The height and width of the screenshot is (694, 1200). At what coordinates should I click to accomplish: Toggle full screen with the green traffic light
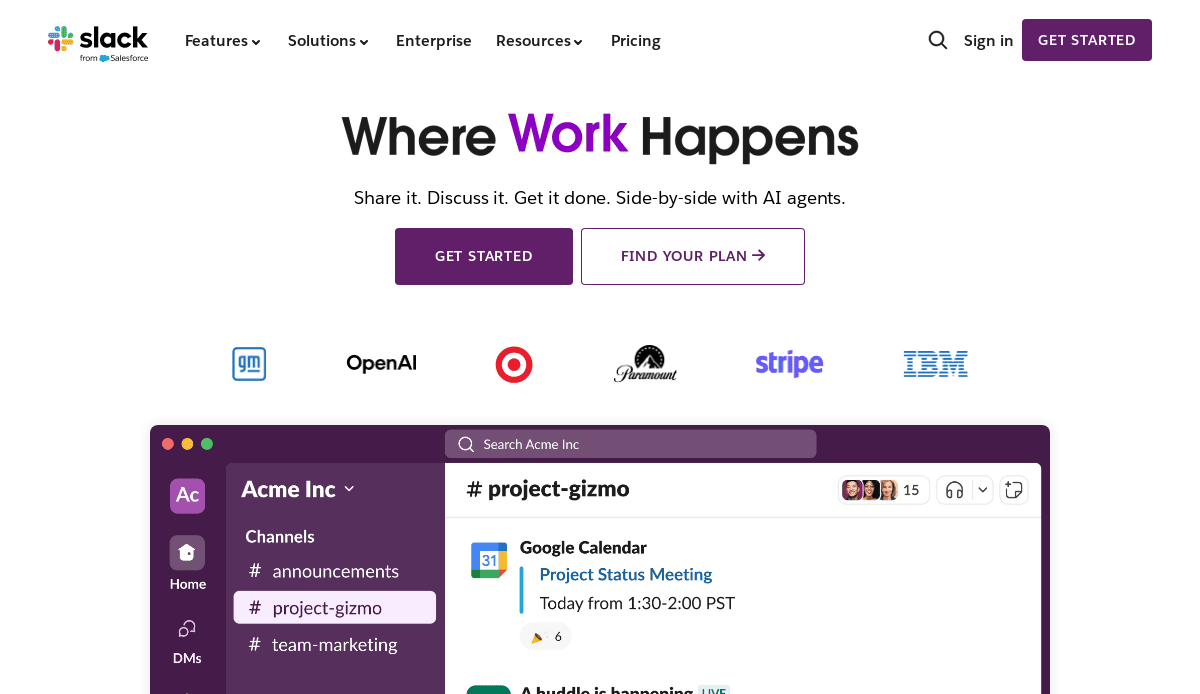207,443
